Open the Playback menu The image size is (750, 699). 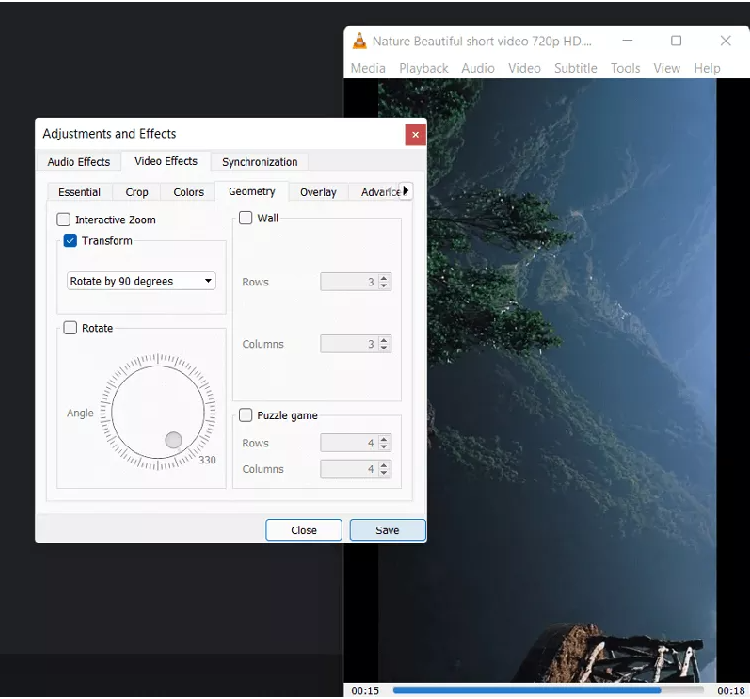[424, 68]
